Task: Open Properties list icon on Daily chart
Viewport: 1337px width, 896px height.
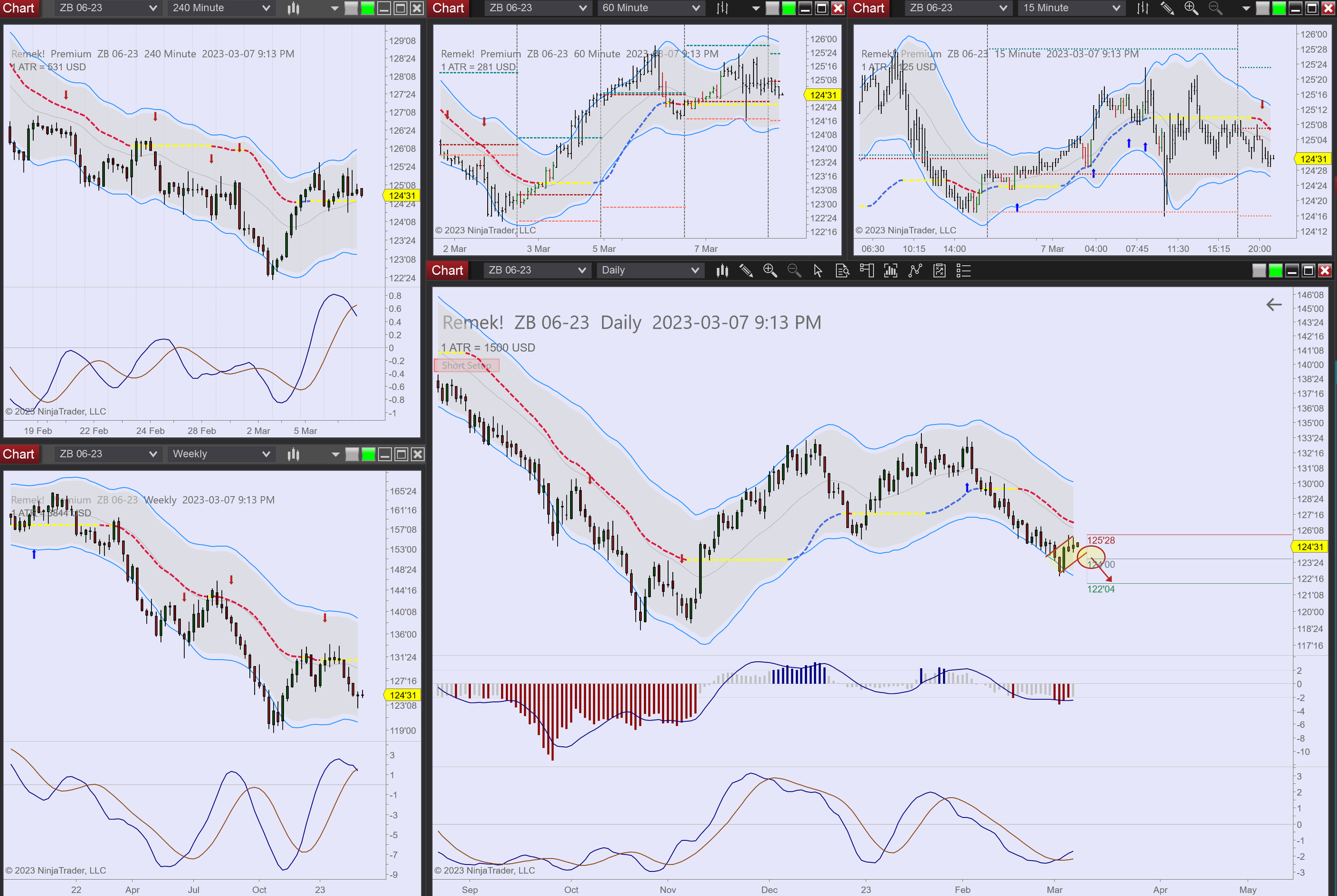Action: coord(964,271)
